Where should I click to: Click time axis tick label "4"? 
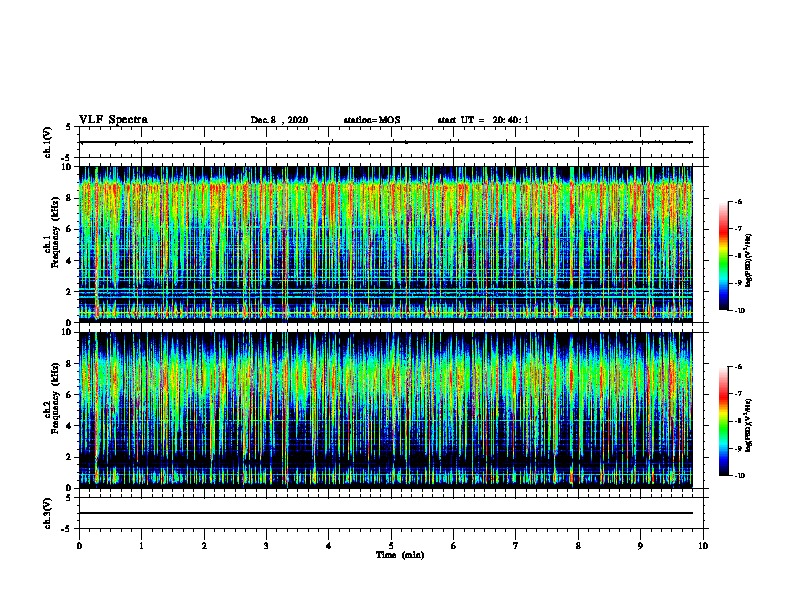329,546
